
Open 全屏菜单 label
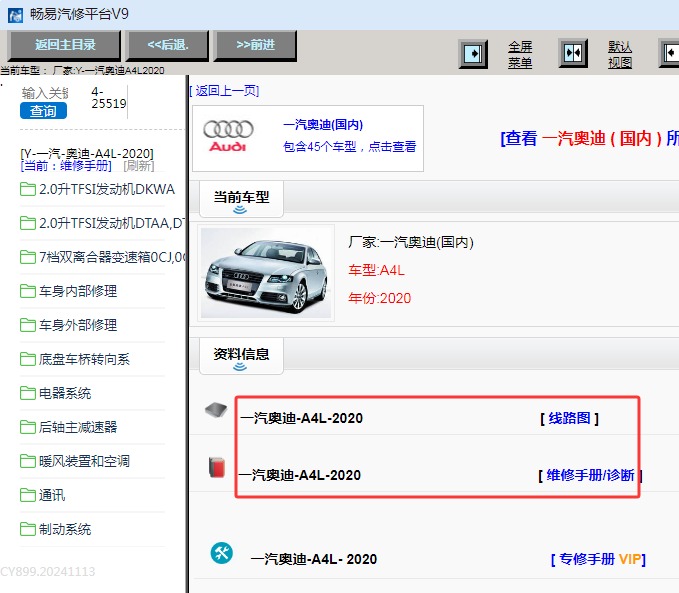tap(520, 55)
